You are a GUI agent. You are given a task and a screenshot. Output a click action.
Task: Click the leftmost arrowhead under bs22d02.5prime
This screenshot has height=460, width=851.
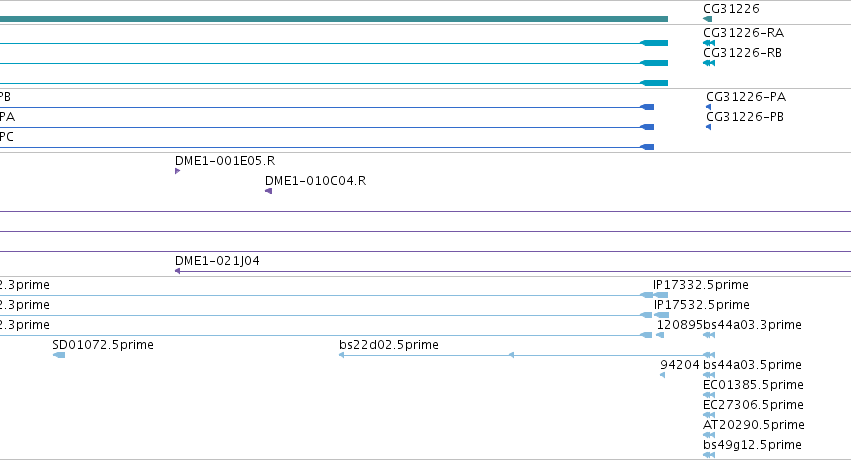[x=341, y=355]
